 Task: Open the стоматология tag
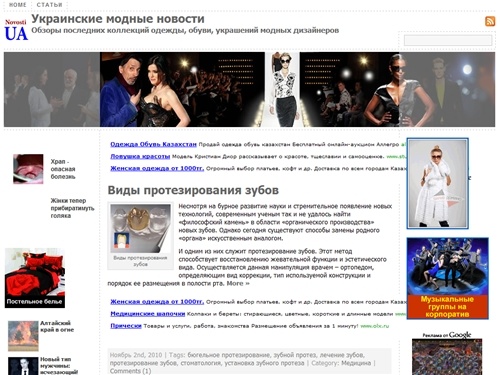[200, 363]
